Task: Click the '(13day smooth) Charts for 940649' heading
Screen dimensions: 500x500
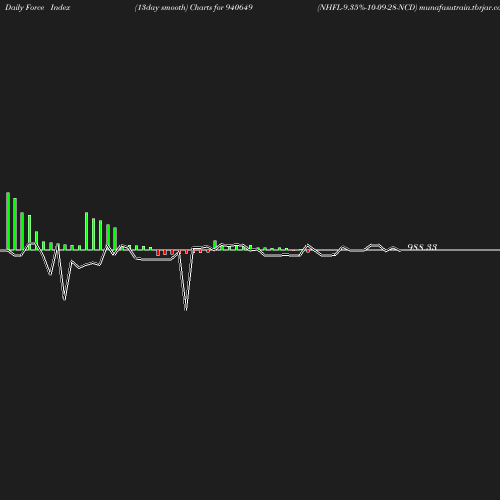Action: point(194,7)
